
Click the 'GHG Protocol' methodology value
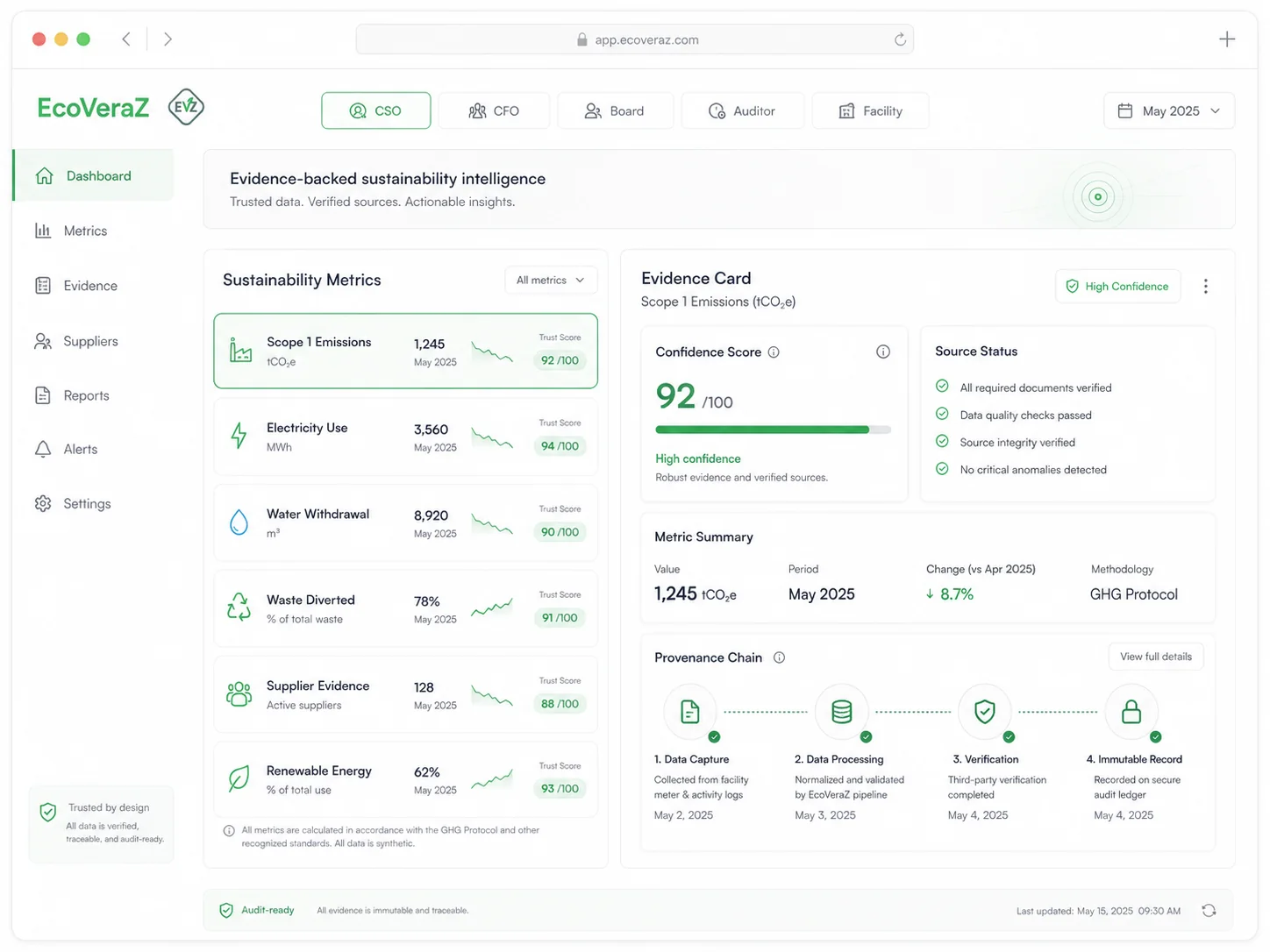[x=1134, y=594]
